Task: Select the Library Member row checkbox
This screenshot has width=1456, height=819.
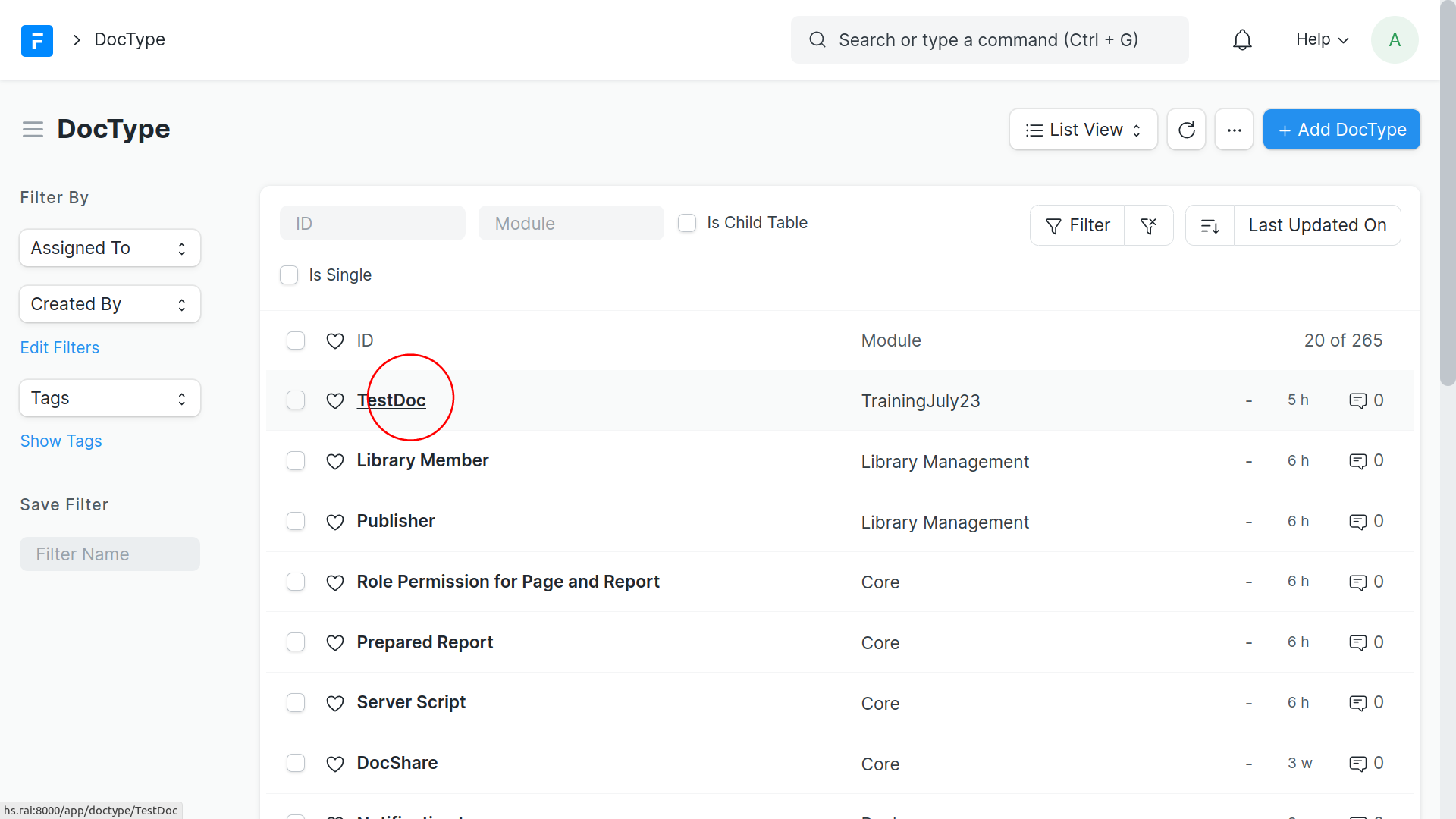Action: point(296,461)
